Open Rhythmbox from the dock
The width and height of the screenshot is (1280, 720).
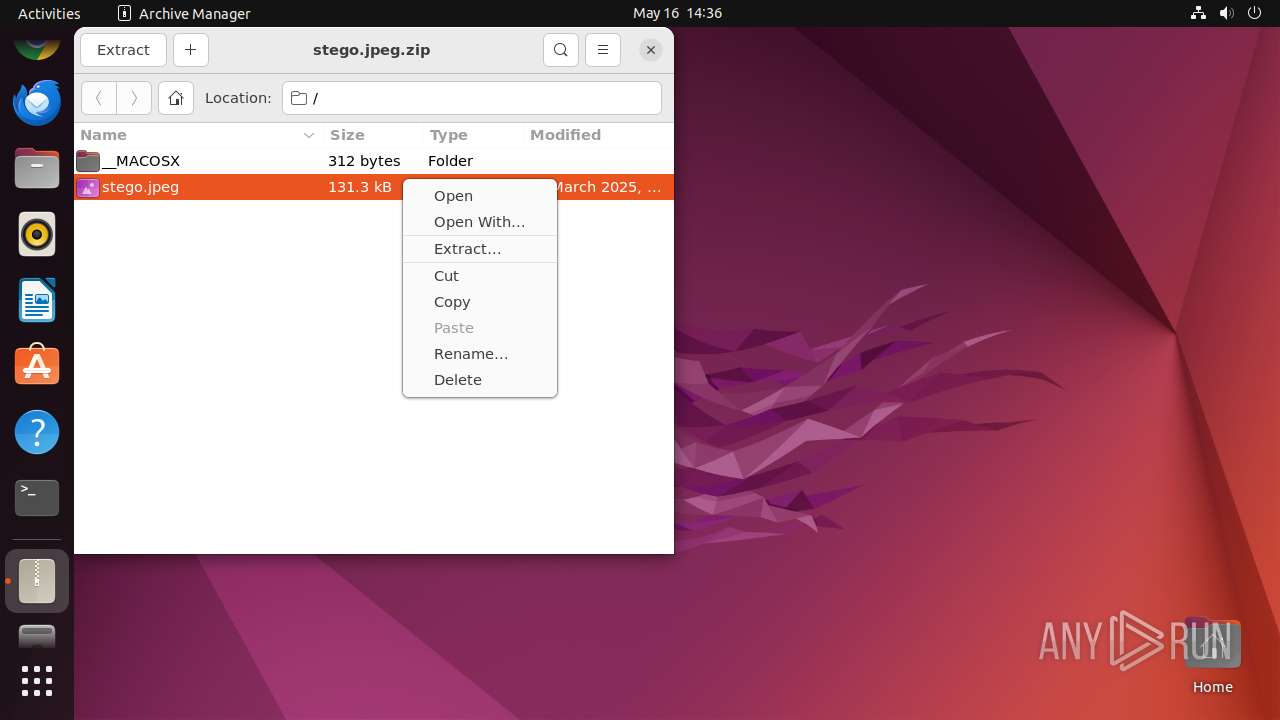pos(37,234)
